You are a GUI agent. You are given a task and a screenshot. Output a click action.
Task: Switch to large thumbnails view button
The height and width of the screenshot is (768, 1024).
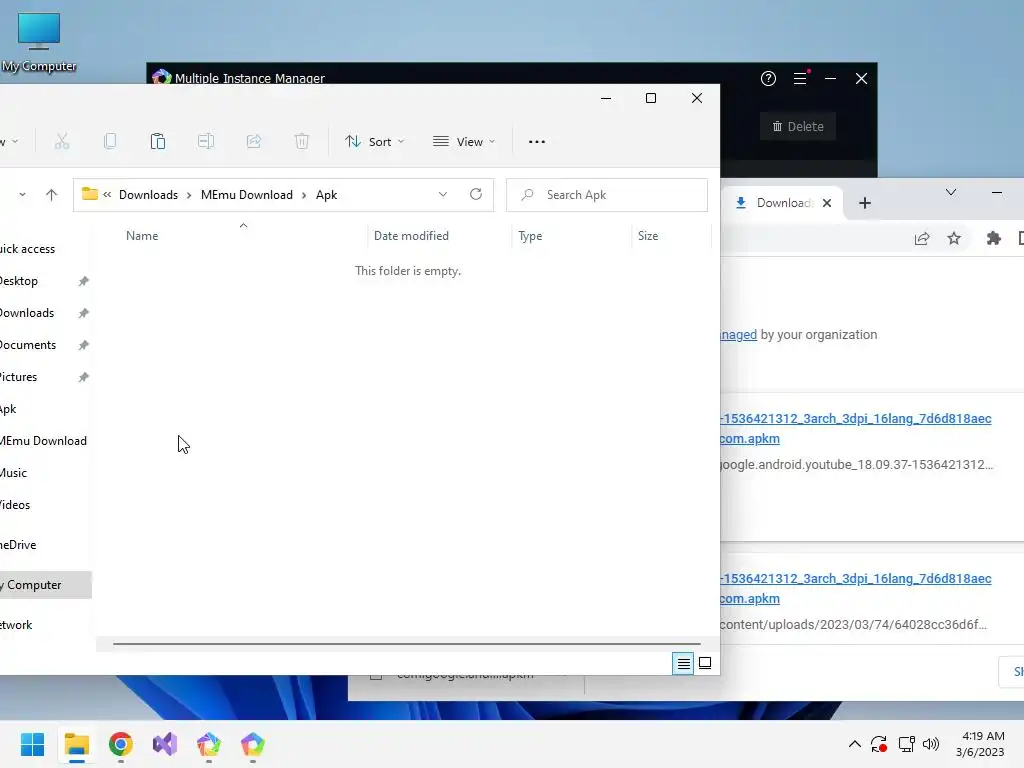click(705, 664)
